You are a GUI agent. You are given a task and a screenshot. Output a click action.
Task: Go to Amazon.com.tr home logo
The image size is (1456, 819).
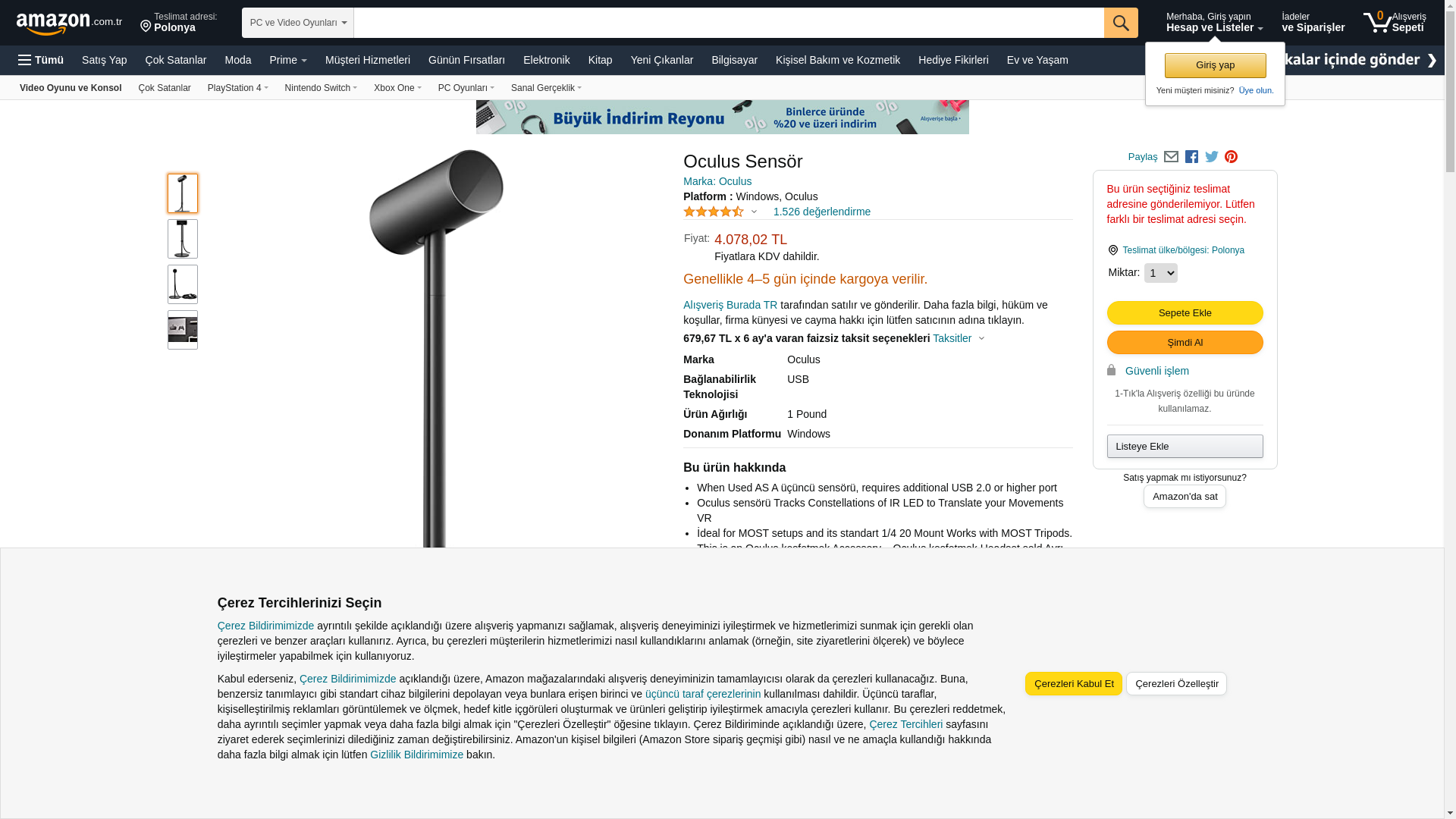coord(69,23)
